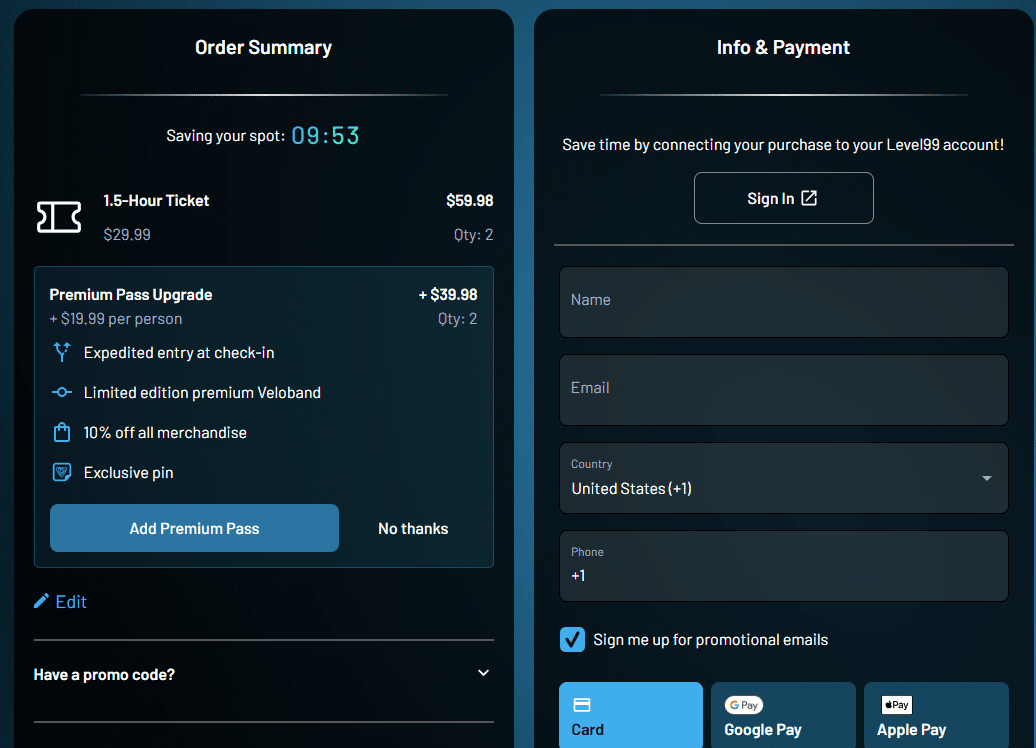Click the exclusive pin badge icon

tap(62, 472)
